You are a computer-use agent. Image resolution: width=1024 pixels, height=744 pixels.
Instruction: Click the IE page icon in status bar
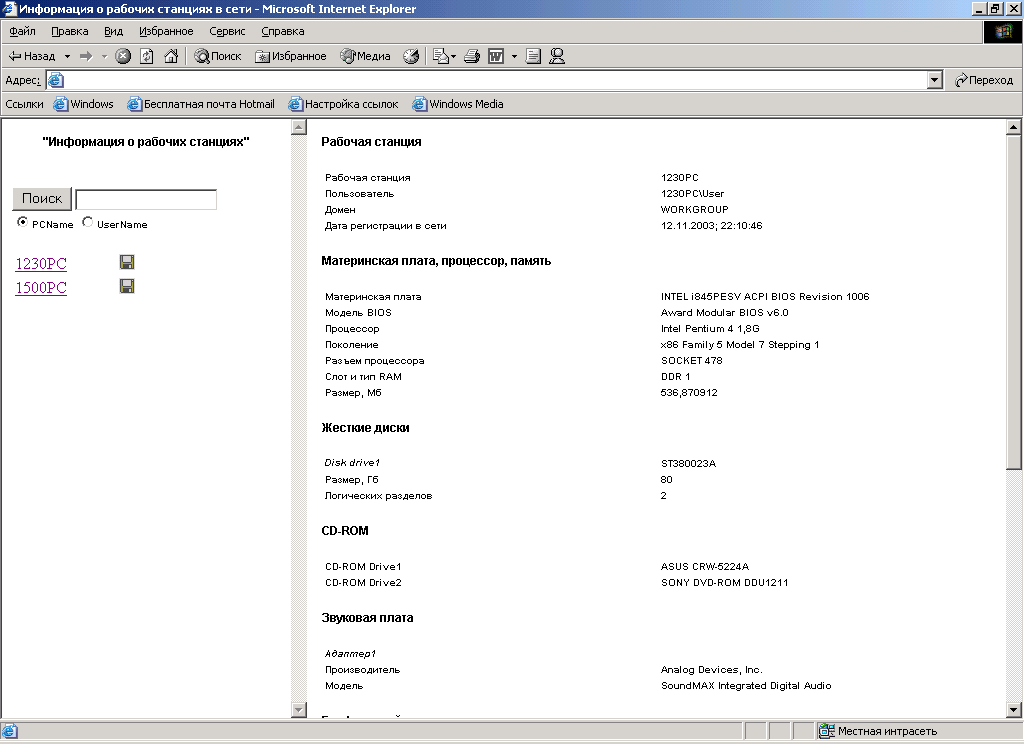(x=10, y=732)
